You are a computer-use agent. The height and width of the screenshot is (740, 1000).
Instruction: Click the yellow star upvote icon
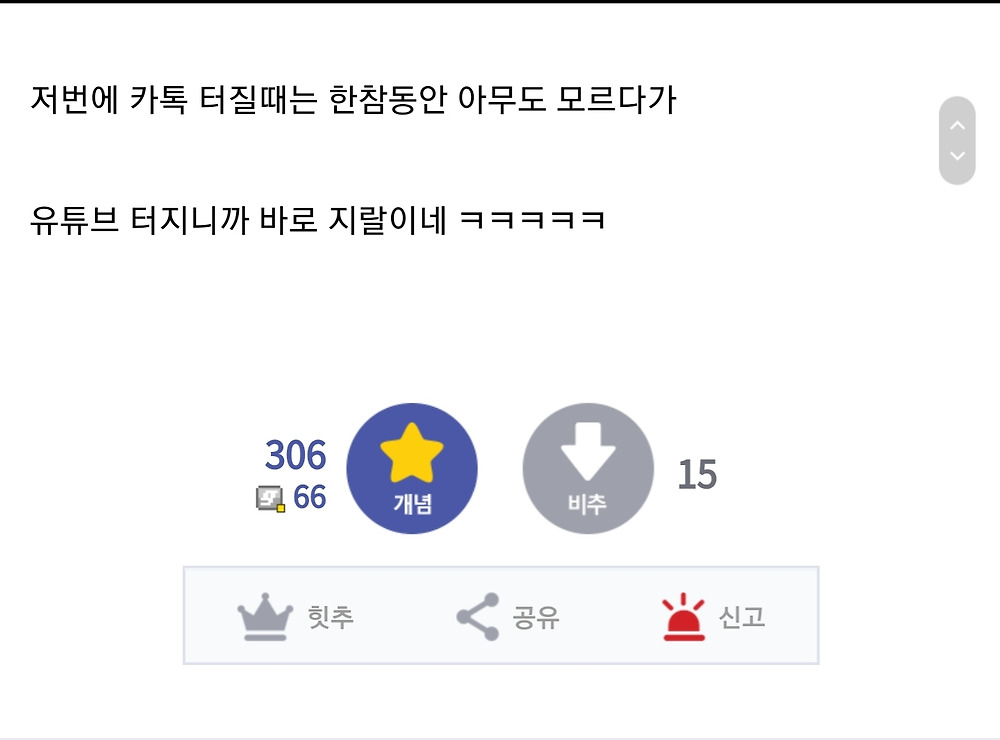tap(412, 453)
